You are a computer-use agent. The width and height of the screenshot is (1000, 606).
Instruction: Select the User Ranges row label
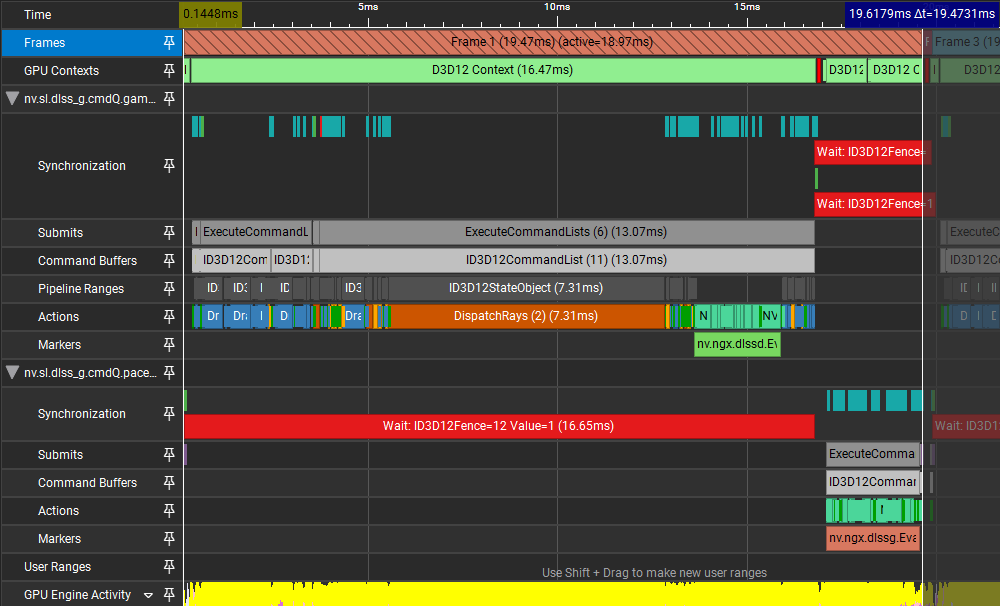[57, 567]
